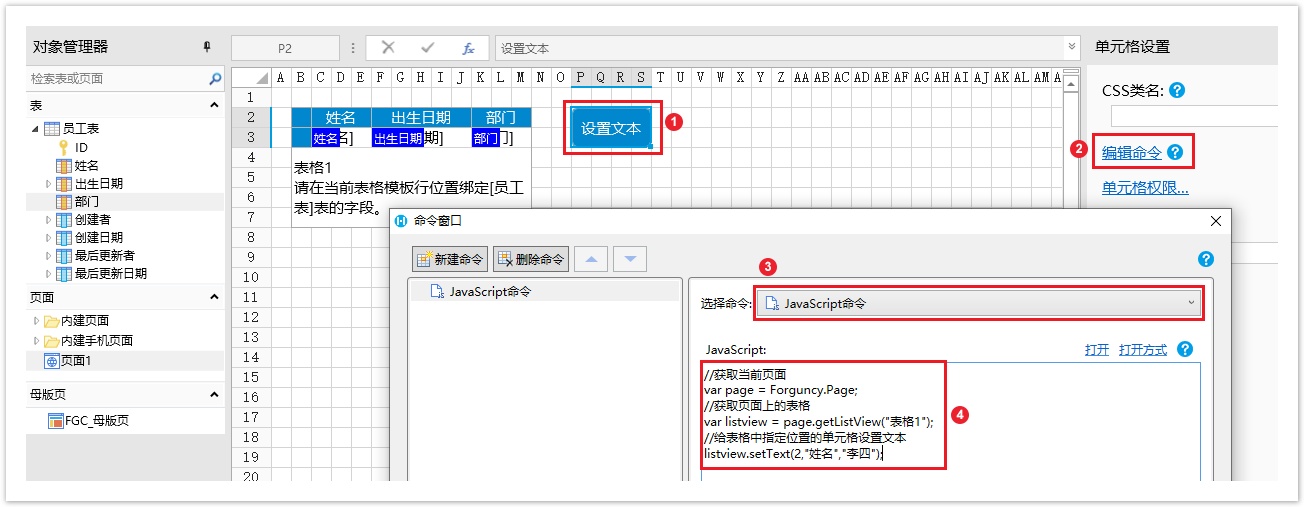Move command down with the down arrow
This screenshot has height=507, width=1304.
pyautogui.click(x=630, y=259)
